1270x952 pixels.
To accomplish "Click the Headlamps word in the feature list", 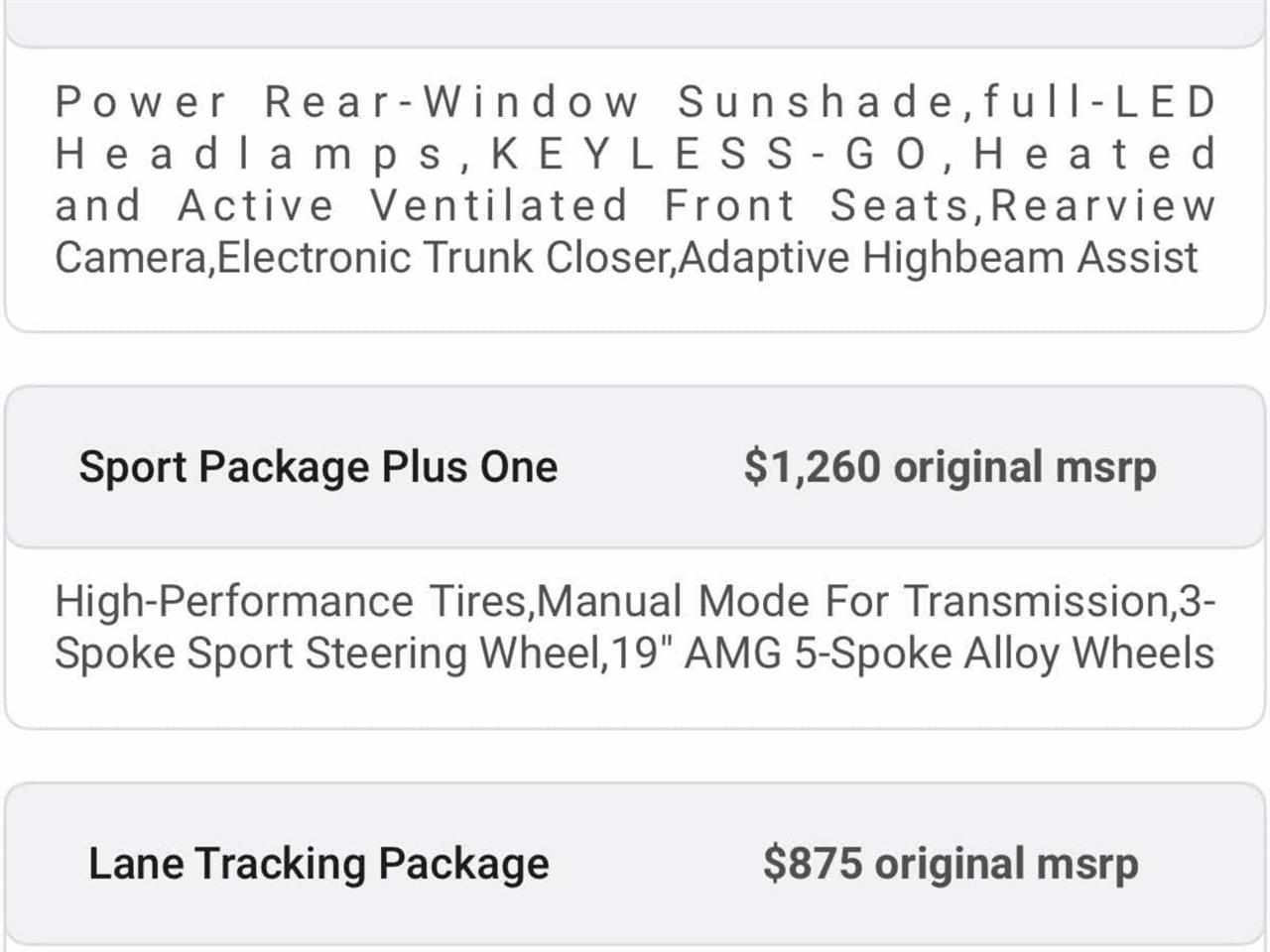I will [250, 154].
